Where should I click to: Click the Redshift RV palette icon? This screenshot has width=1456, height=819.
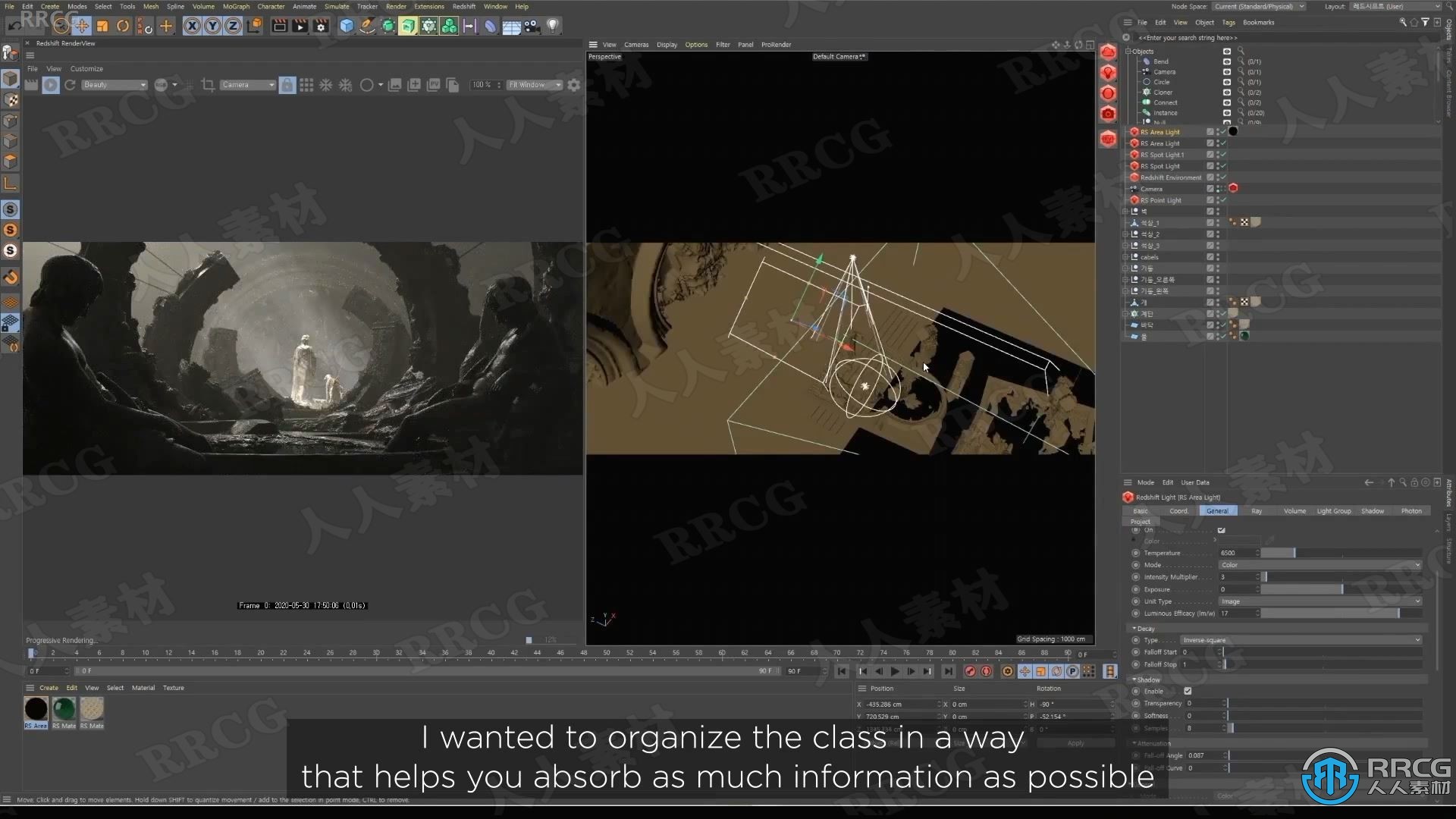click(1108, 139)
